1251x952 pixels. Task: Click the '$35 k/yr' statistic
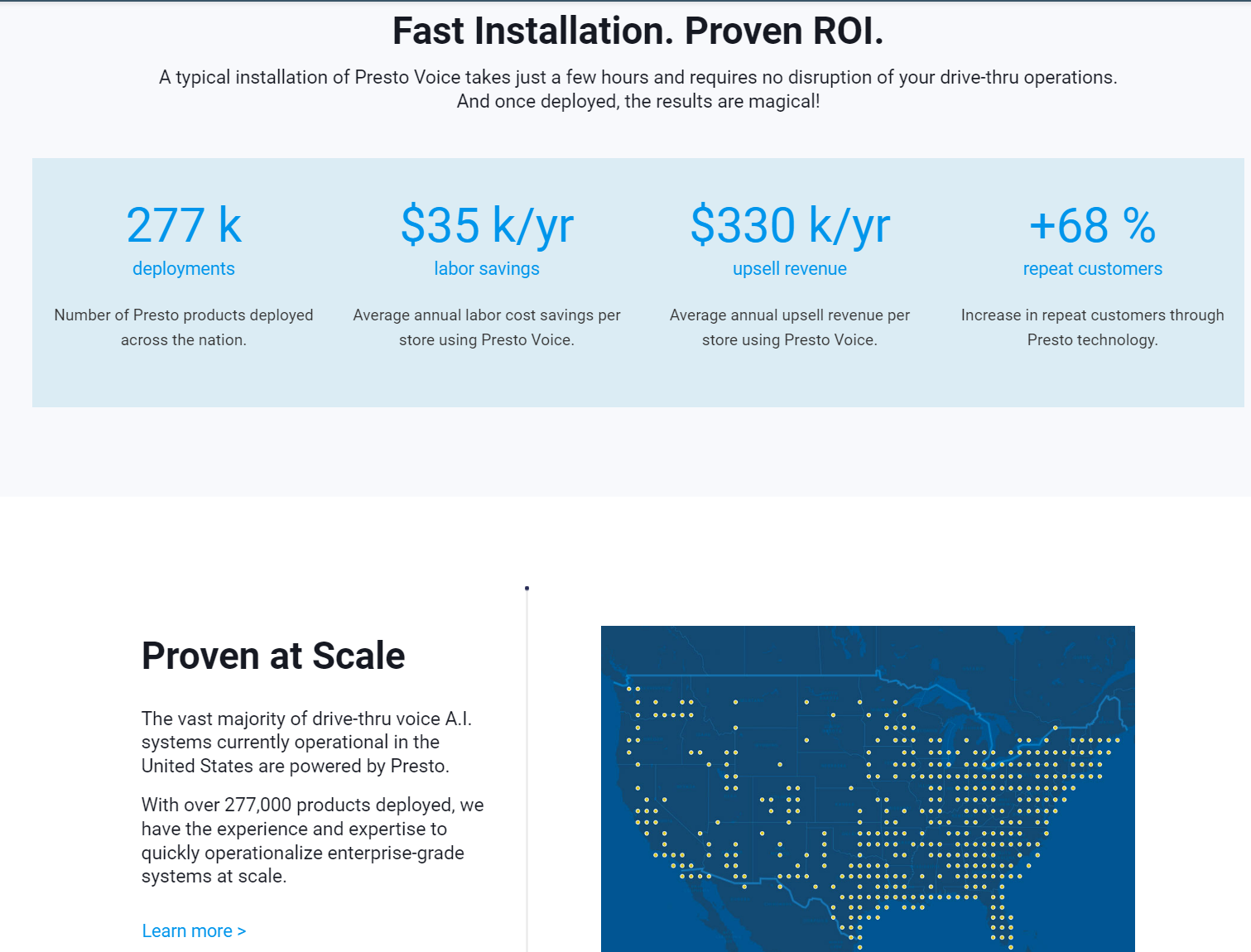[487, 226]
